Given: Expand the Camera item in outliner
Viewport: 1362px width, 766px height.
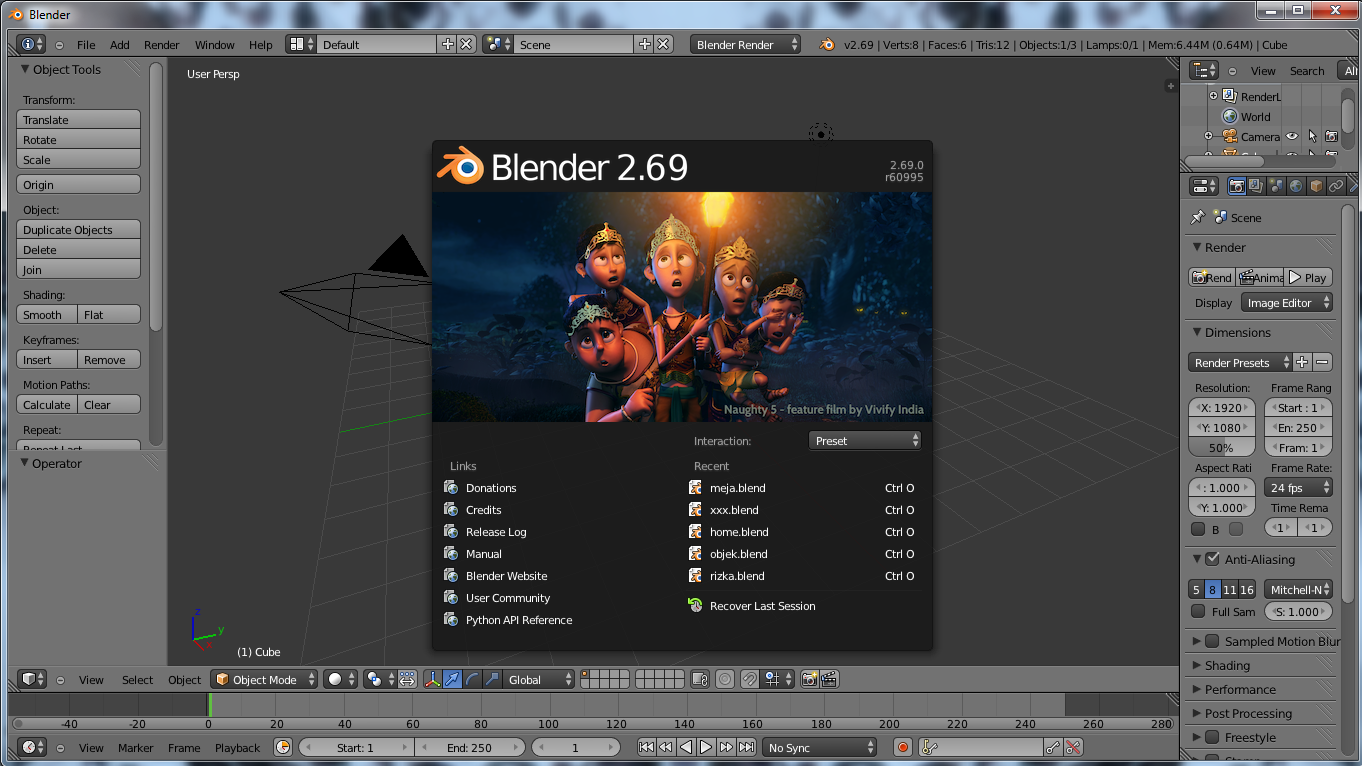Looking at the screenshot, I should coord(1208,136).
